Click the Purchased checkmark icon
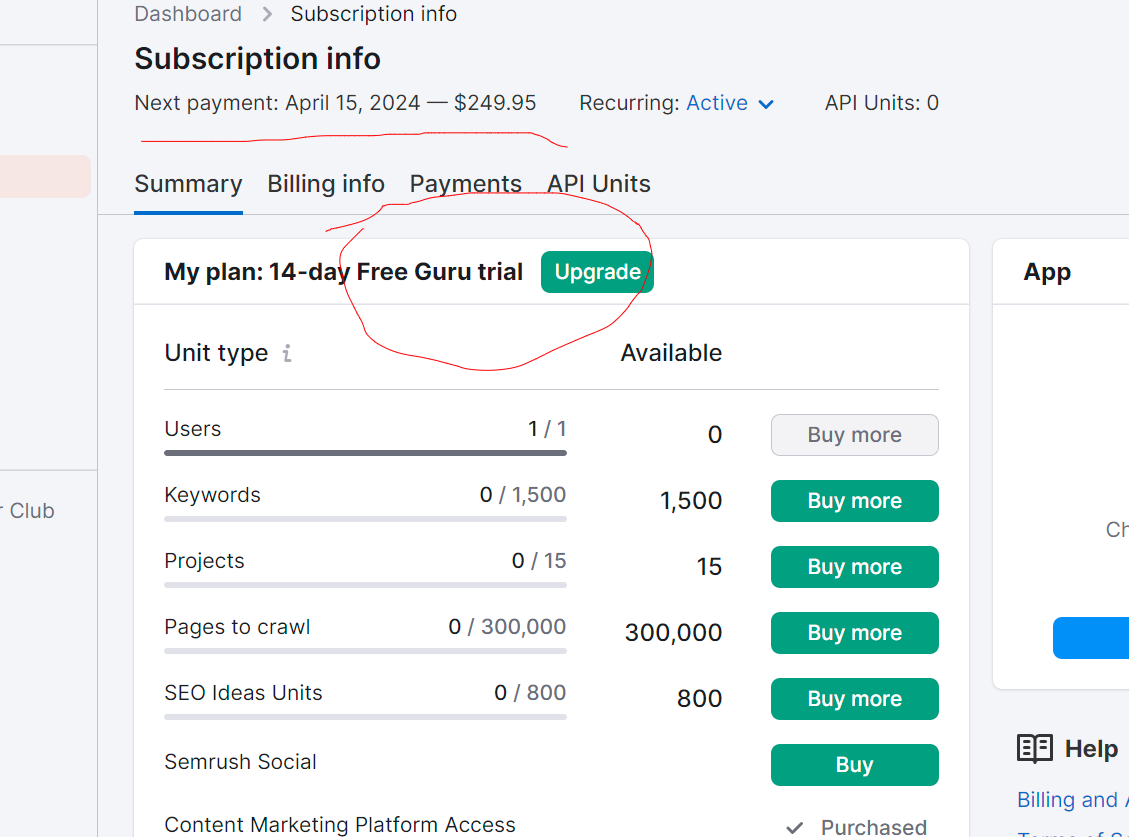 click(x=795, y=828)
